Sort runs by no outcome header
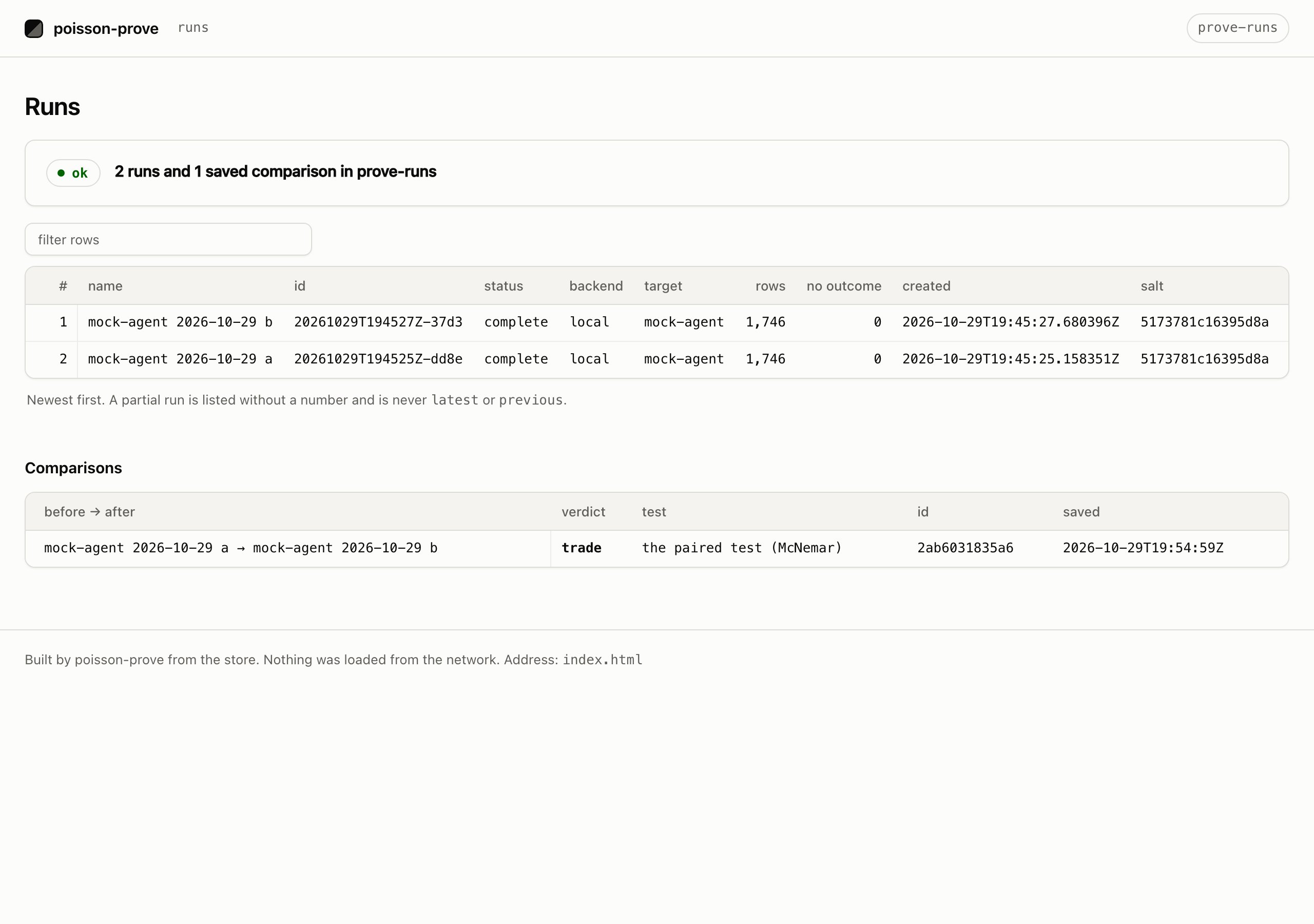The image size is (1314, 924). click(x=844, y=286)
